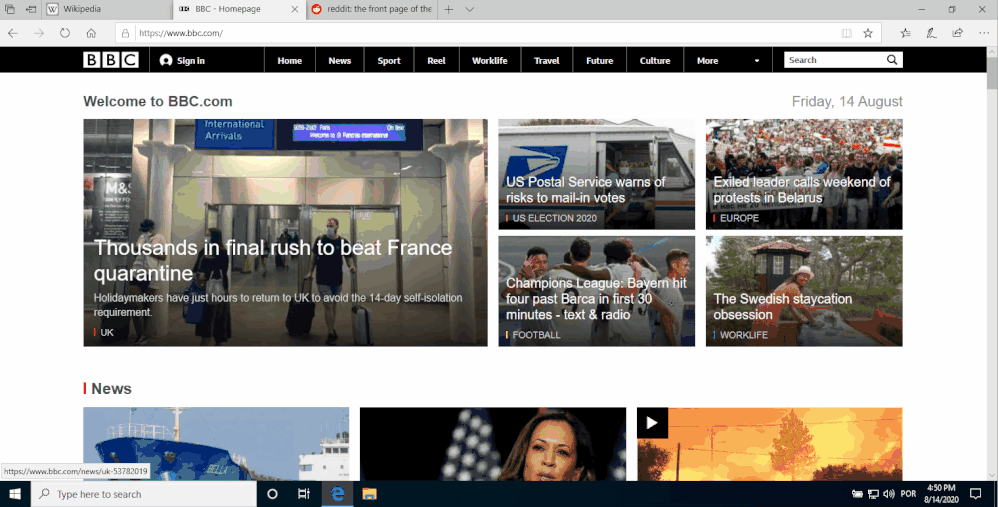Open the EUROPE section tag

tap(739, 218)
